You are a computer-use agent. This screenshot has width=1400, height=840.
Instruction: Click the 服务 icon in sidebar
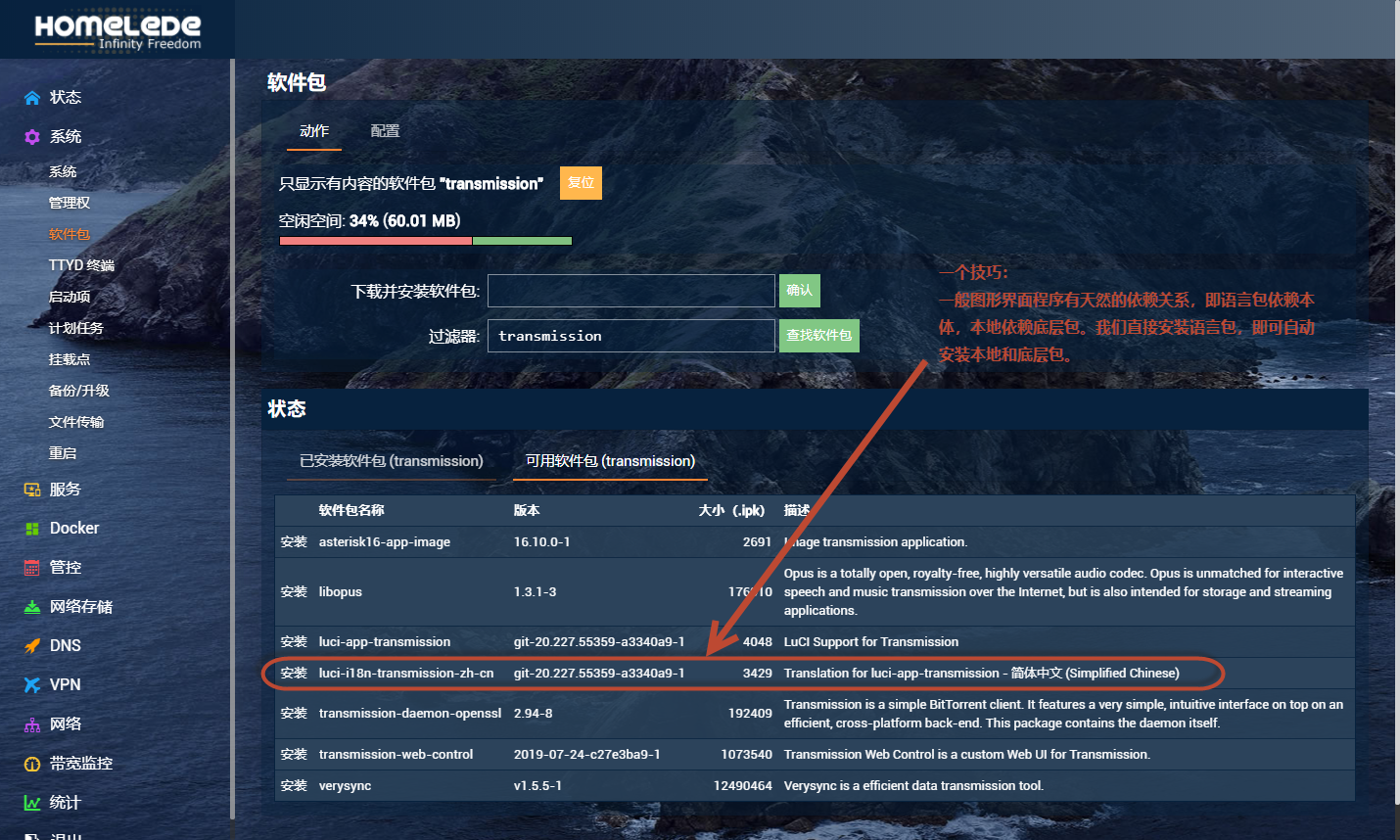[32, 489]
